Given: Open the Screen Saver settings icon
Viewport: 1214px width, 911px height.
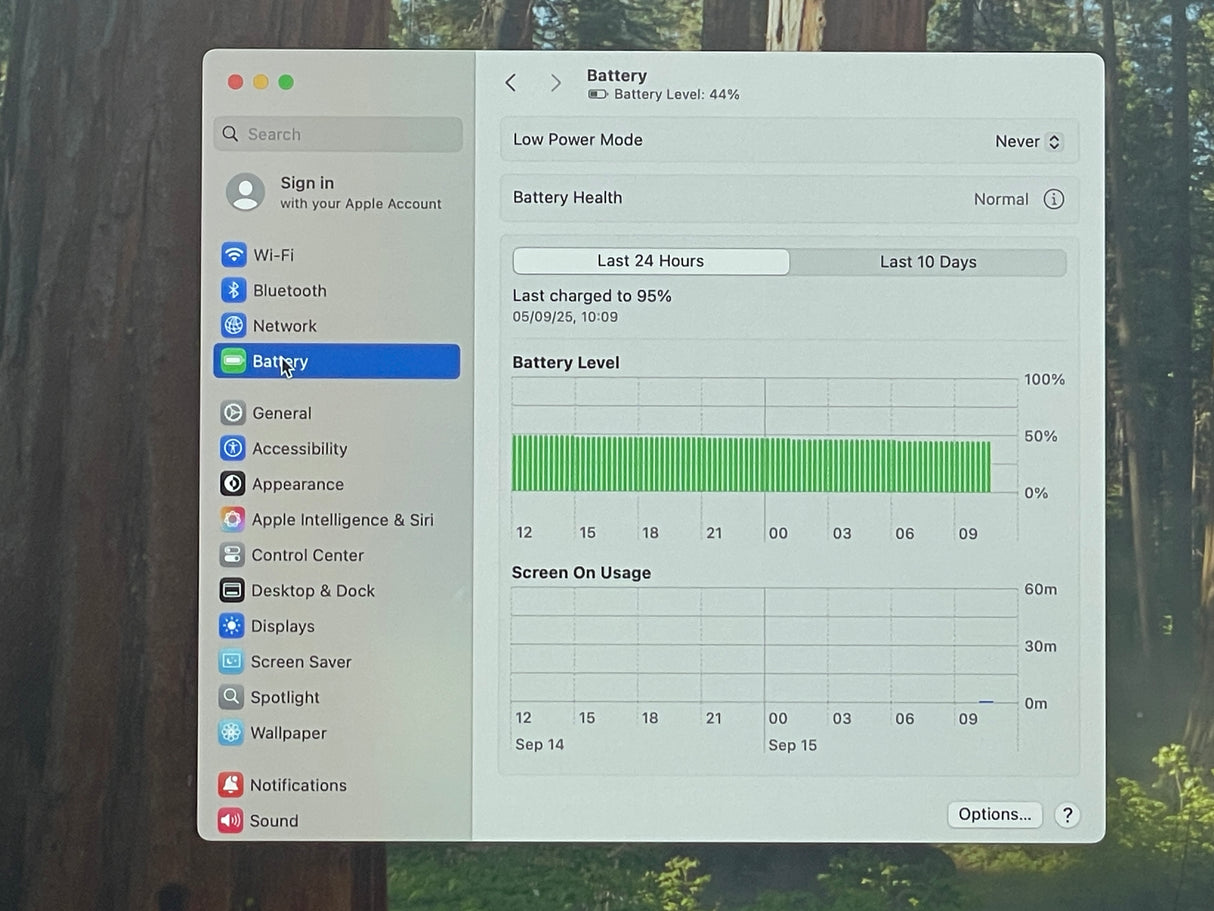Looking at the screenshot, I should click(x=233, y=661).
